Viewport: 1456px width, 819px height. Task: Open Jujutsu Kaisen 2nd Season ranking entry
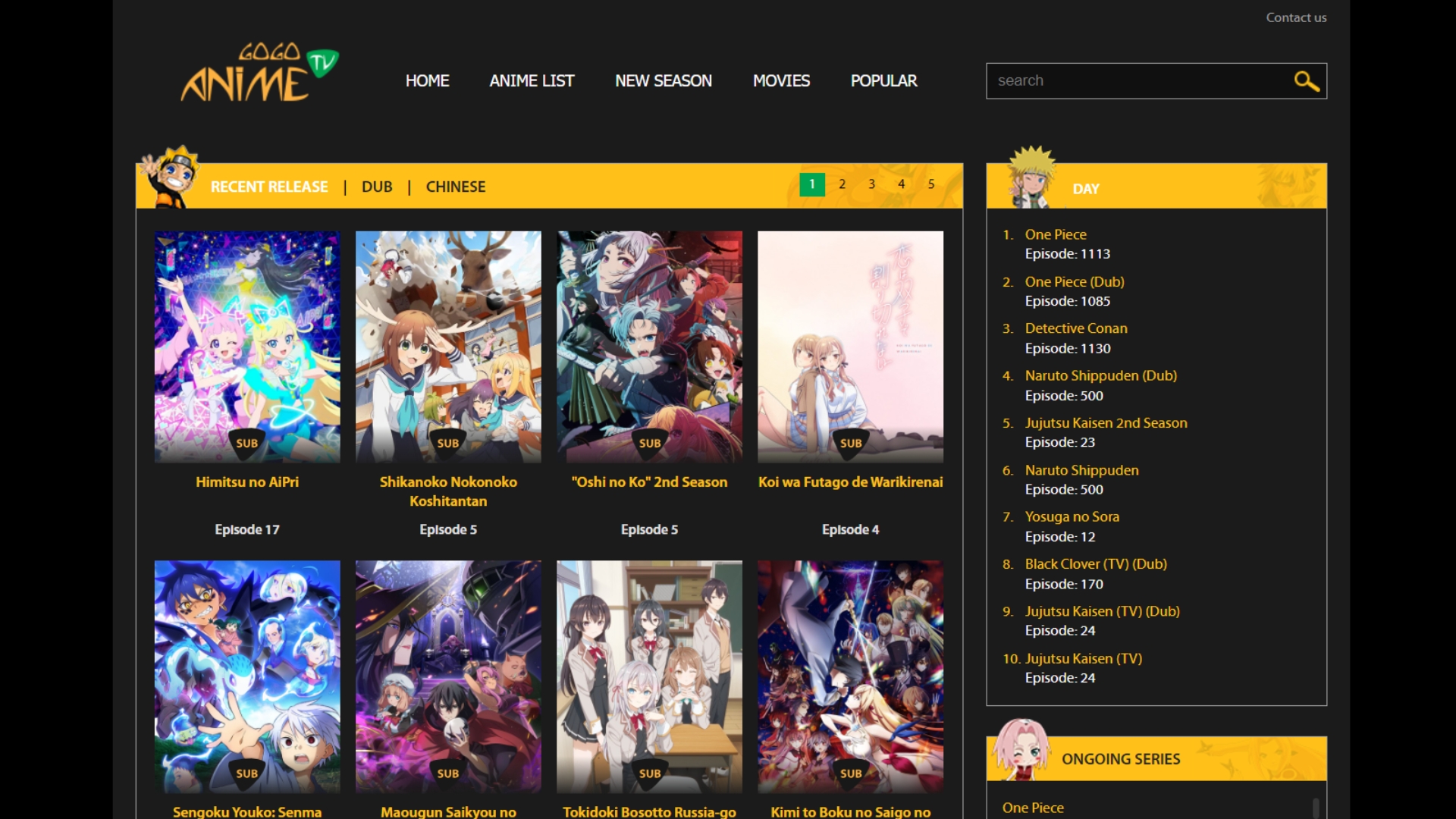click(x=1106, y=422)
